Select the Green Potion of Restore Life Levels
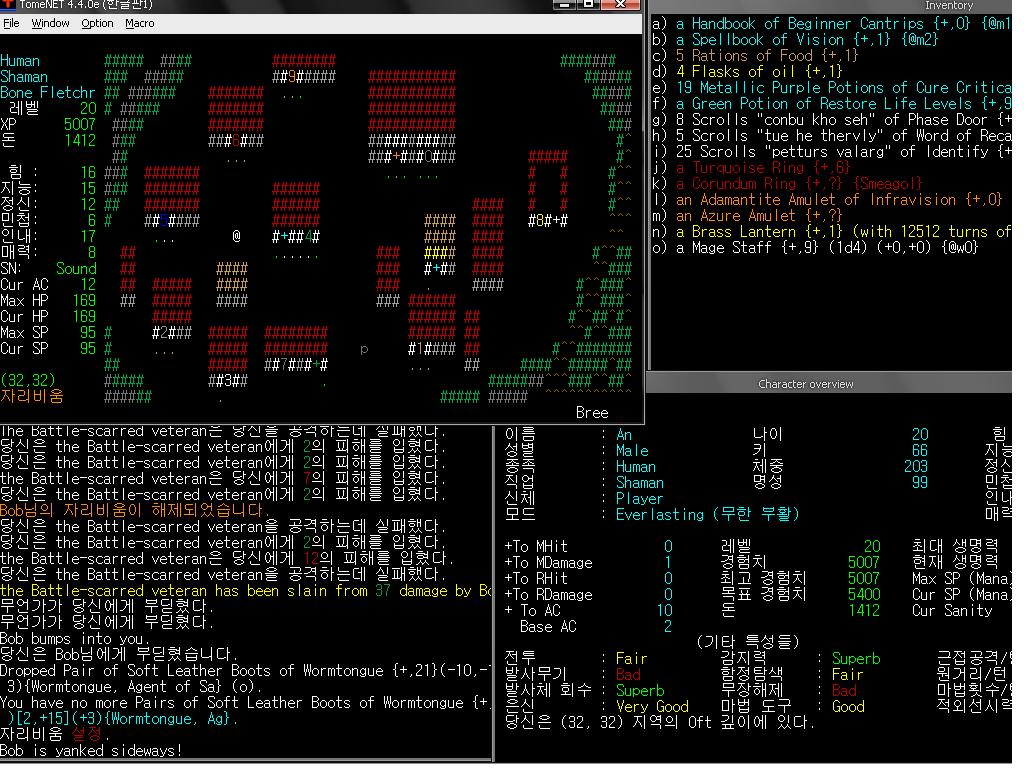1024x768 pixels. [x=831, y=104]
